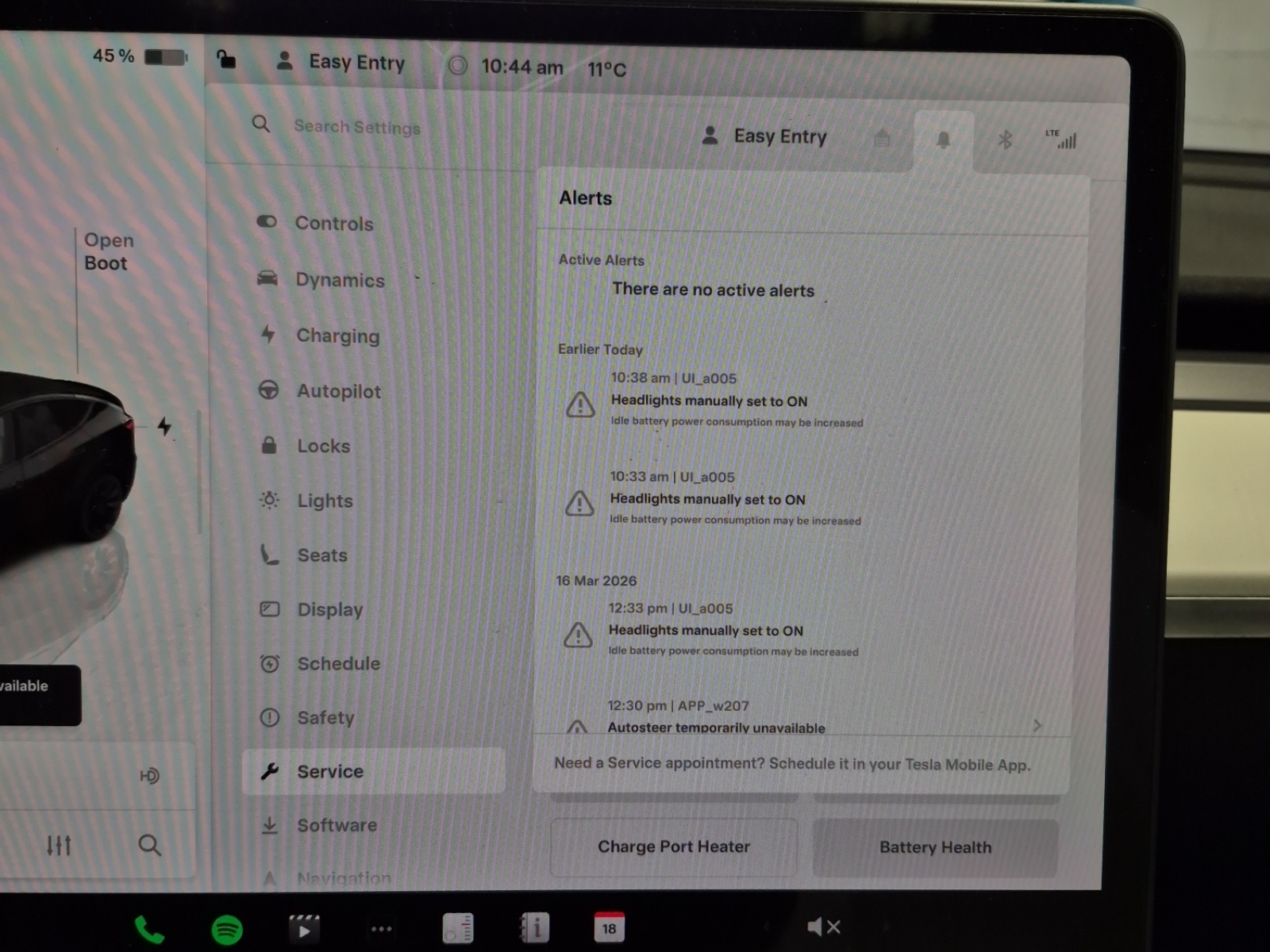Unmute the volume speaker icon
The height and width of the screenshot is (952, 1270).
click(x=823, y=927)
